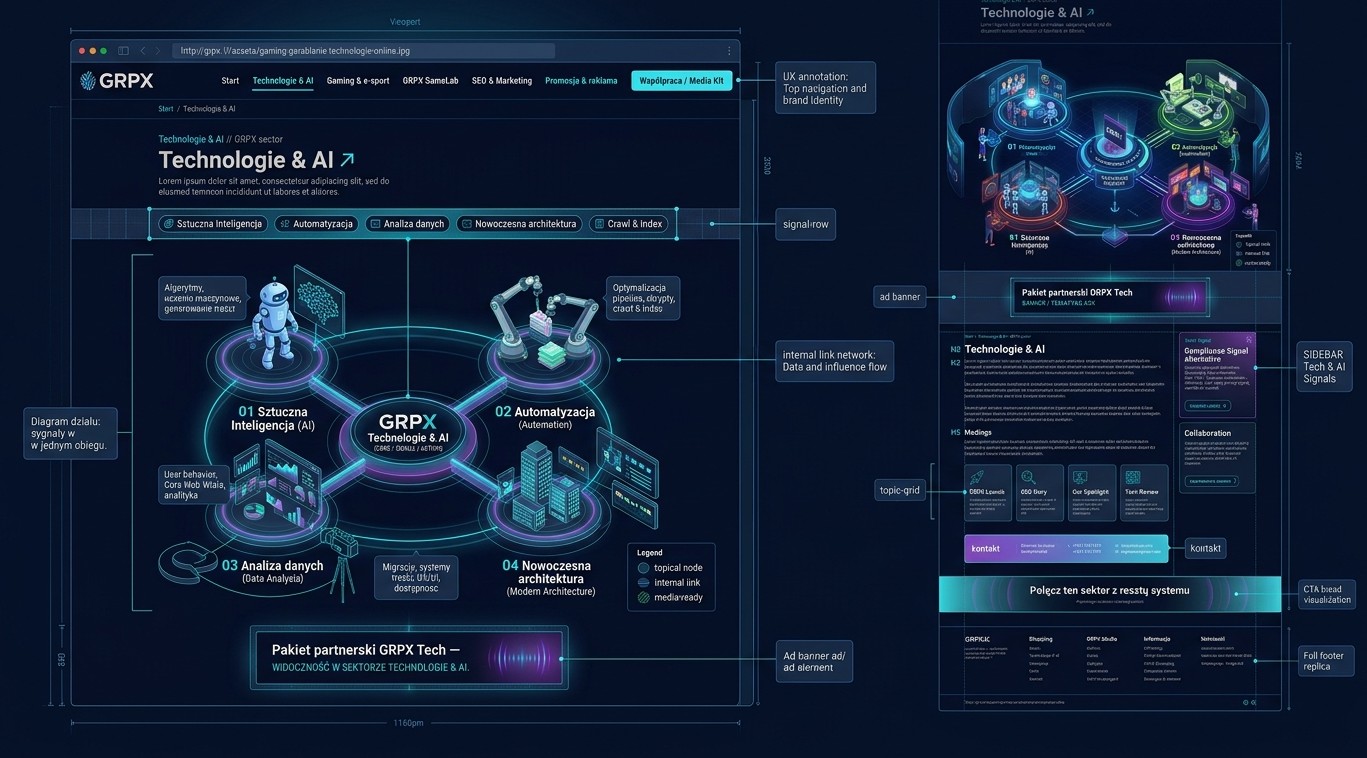Open the GRPX SameLab nav item
Screen dimensions: 1367x758
[x=430, y=81]
